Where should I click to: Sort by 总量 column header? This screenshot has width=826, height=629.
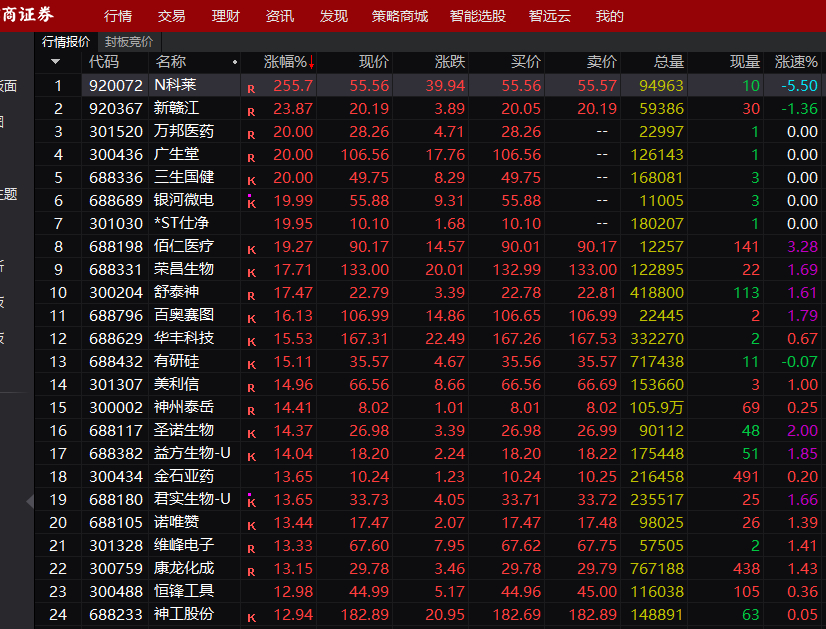[669, 62]
